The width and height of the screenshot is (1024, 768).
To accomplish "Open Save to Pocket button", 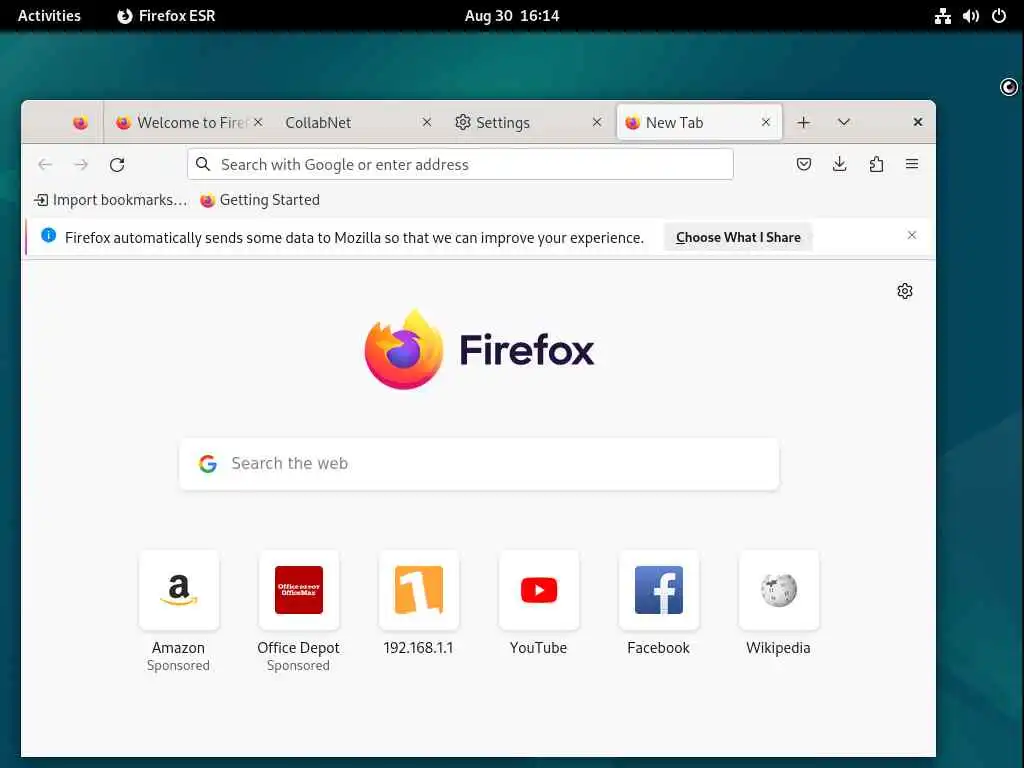I will click(x=804, y=164).
